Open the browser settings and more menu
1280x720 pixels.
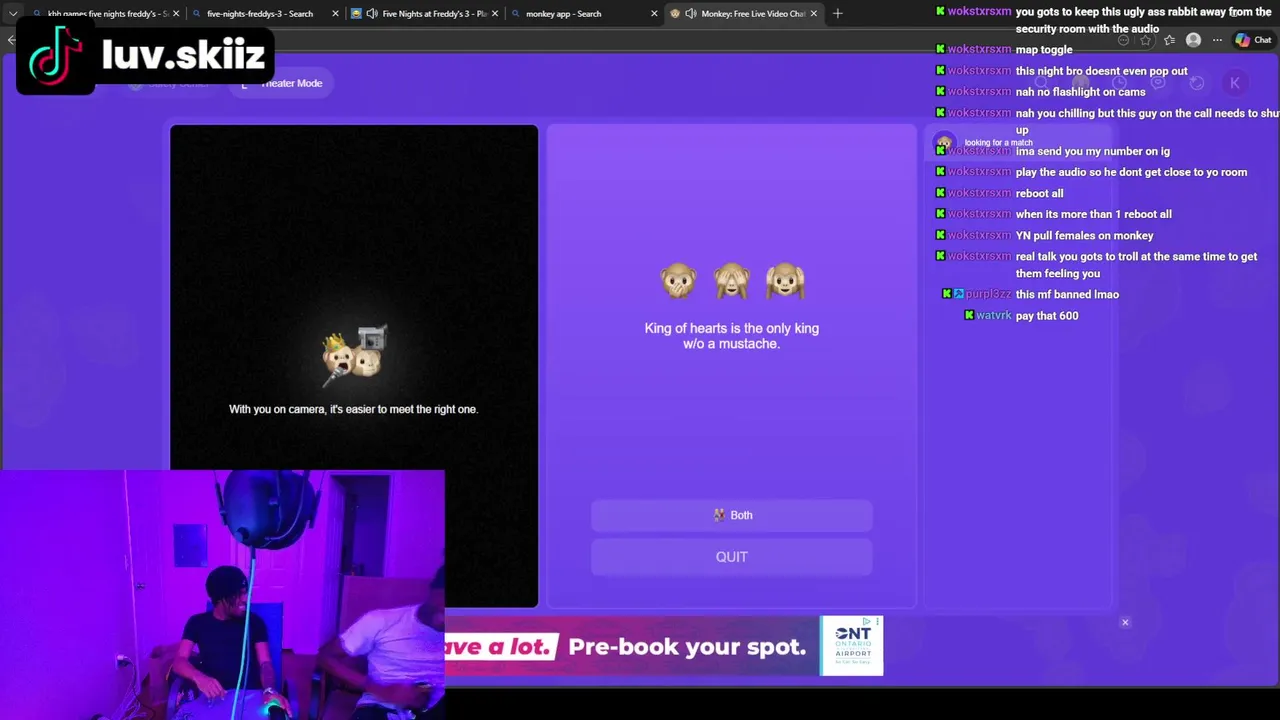coord(1217,40)
